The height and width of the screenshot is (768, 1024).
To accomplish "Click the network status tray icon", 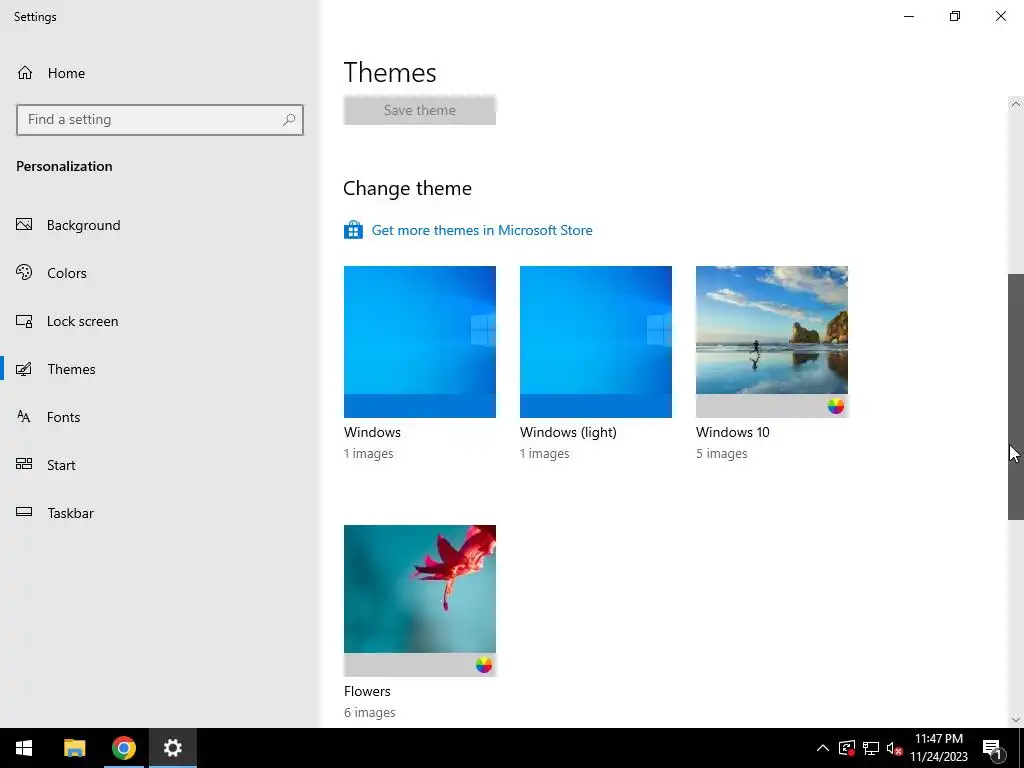I will pos(871,748).
